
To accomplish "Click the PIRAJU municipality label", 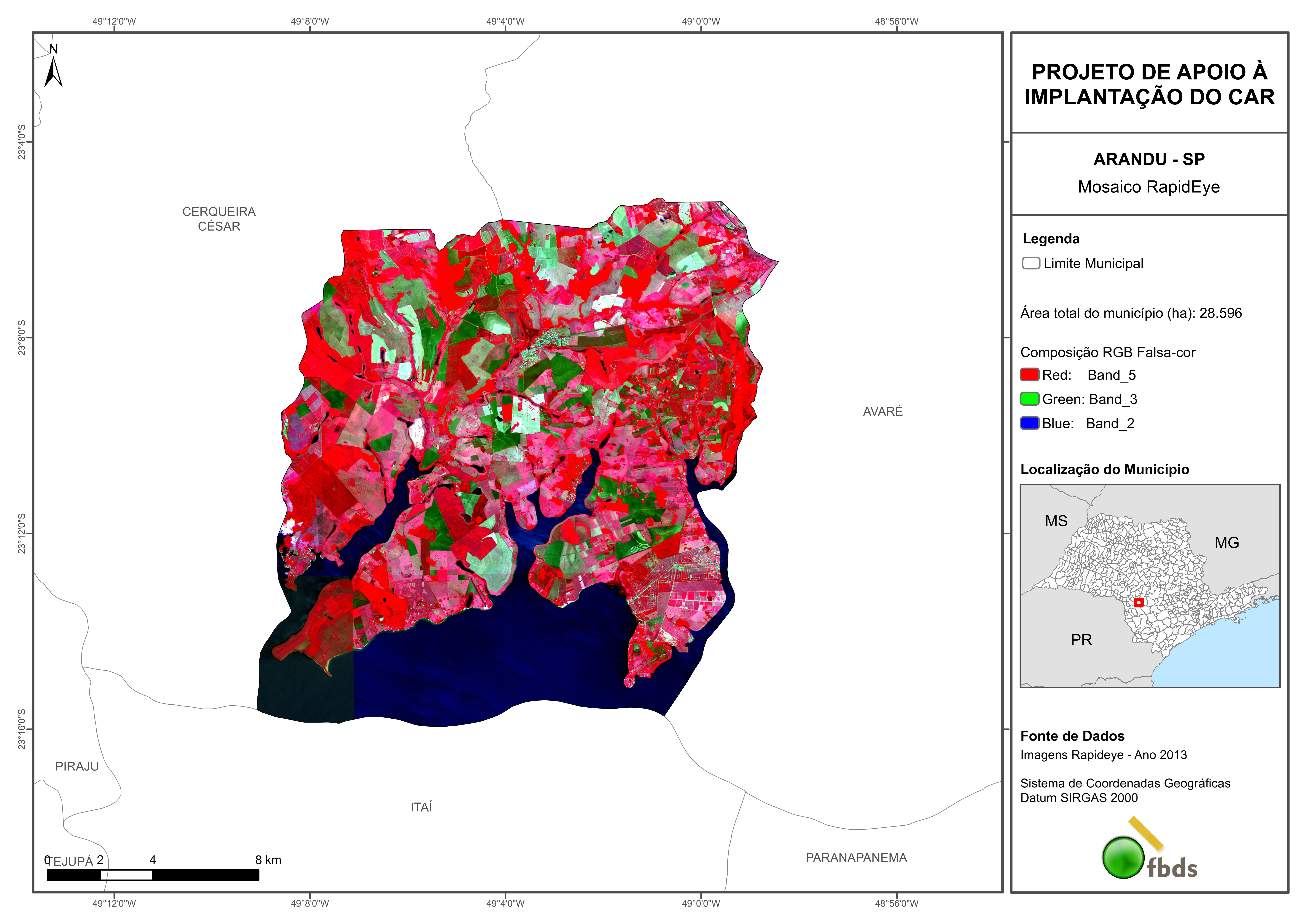I will tap(77, 766).
